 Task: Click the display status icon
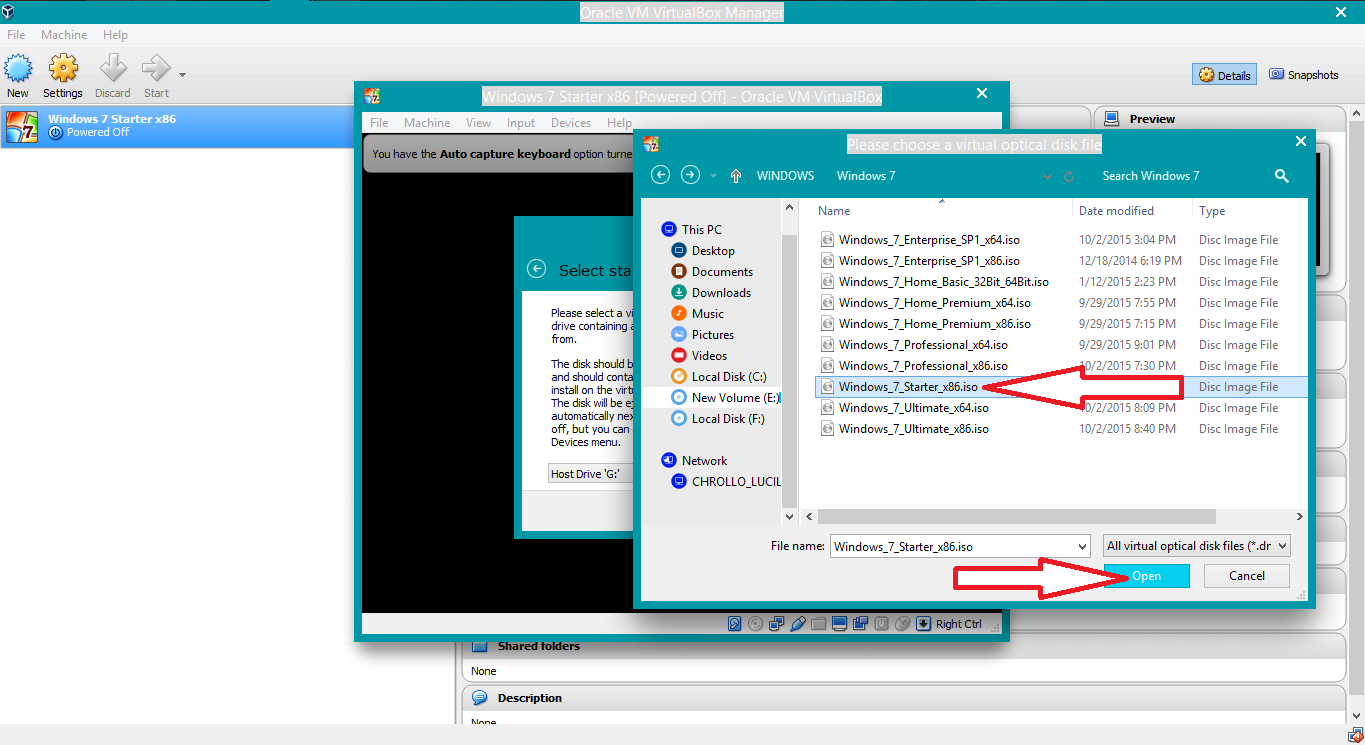pos(839,623)
